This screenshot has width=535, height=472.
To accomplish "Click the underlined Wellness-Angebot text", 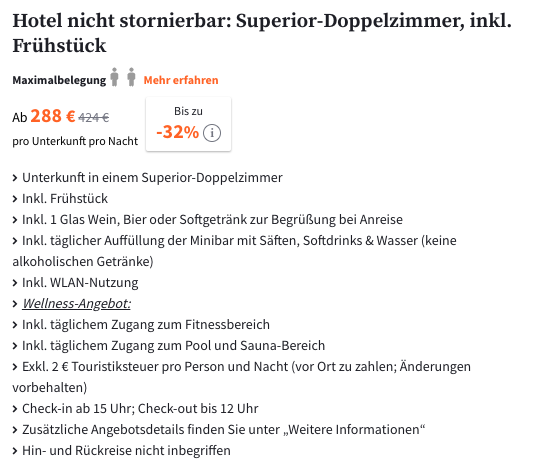I will pos(76,303).
